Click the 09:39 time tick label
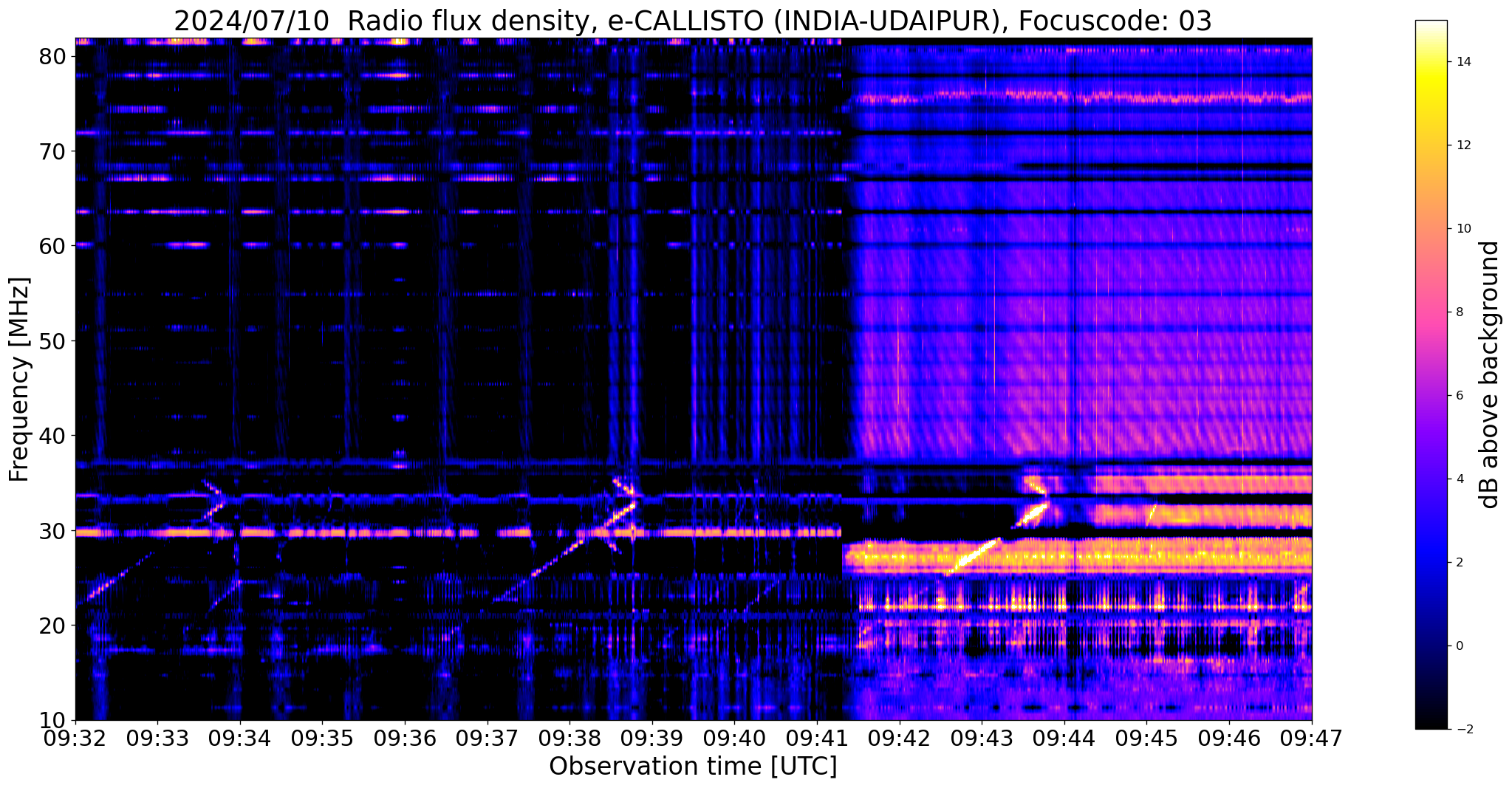This screenshot has width=1512, height=788. (x=652, y=738)
